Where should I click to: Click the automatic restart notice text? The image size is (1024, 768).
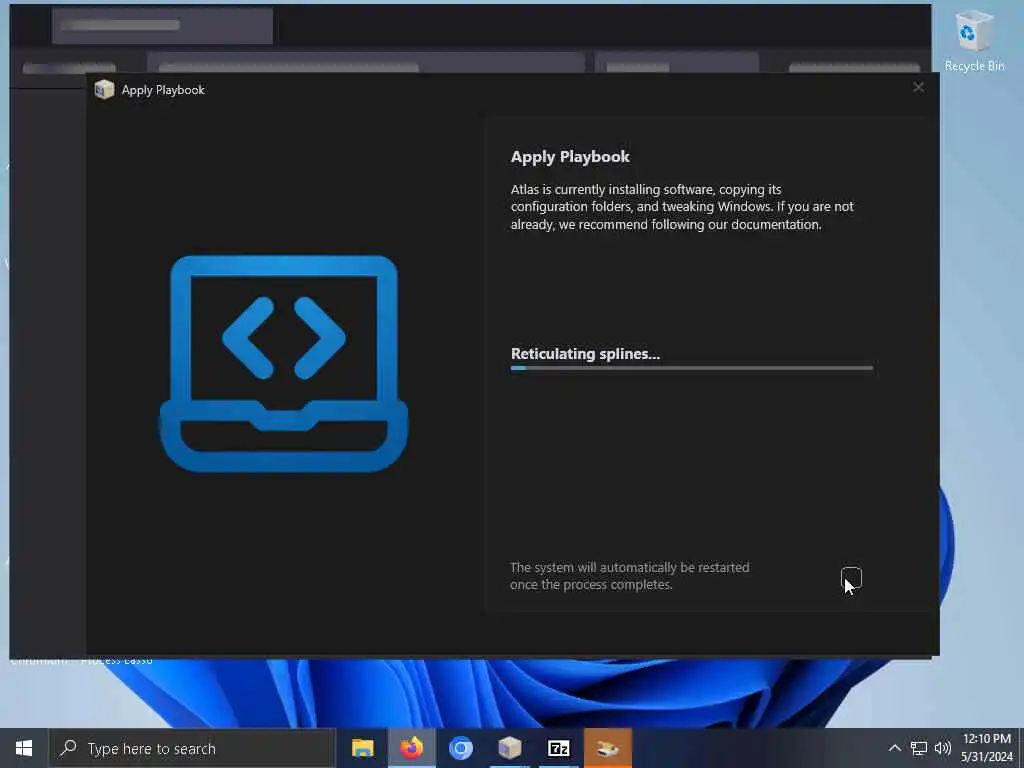(630, 575)
